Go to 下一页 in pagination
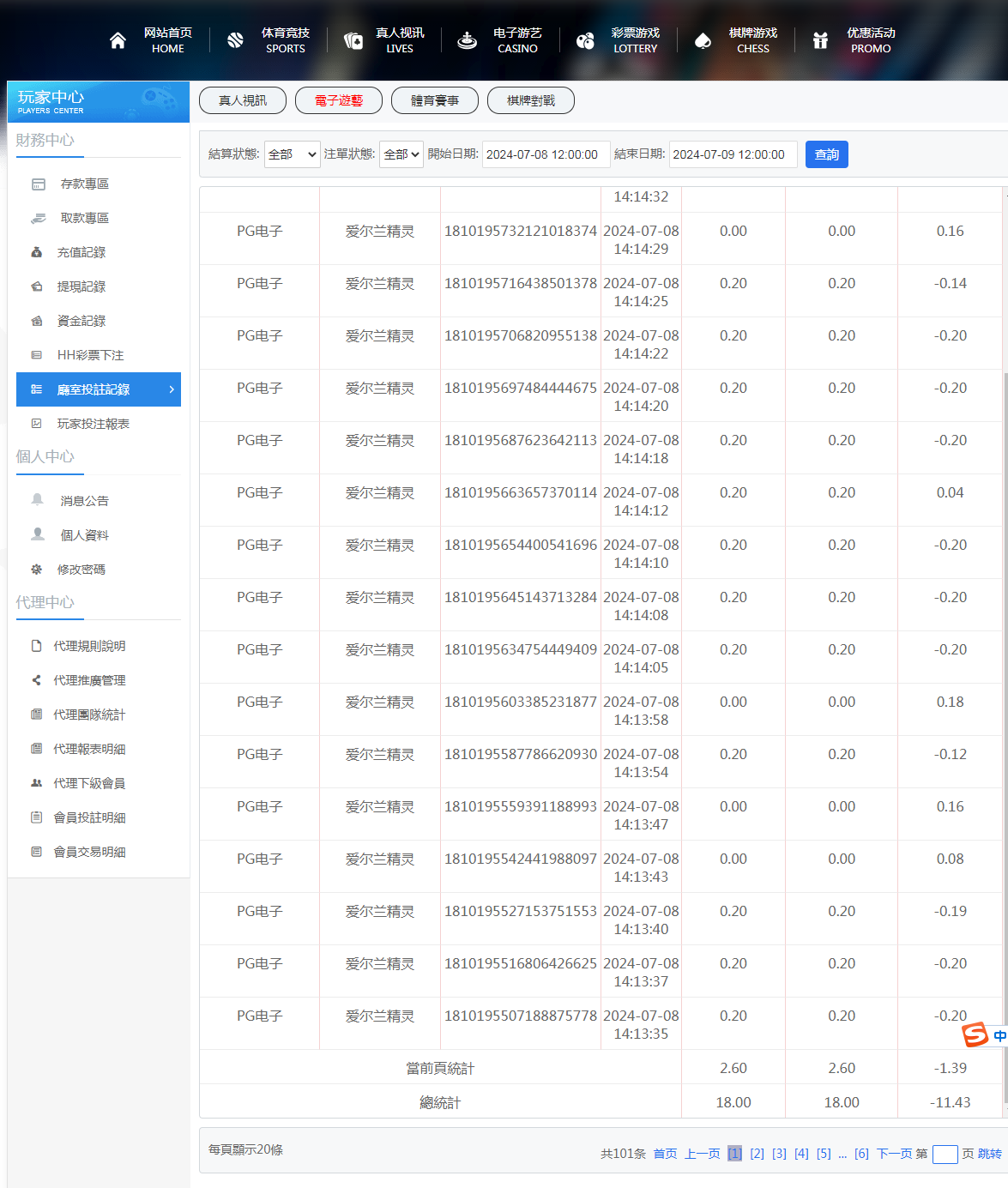Image resolution: width=1008 pixels, height=1188 pixels. click(x=893, y=1154)
